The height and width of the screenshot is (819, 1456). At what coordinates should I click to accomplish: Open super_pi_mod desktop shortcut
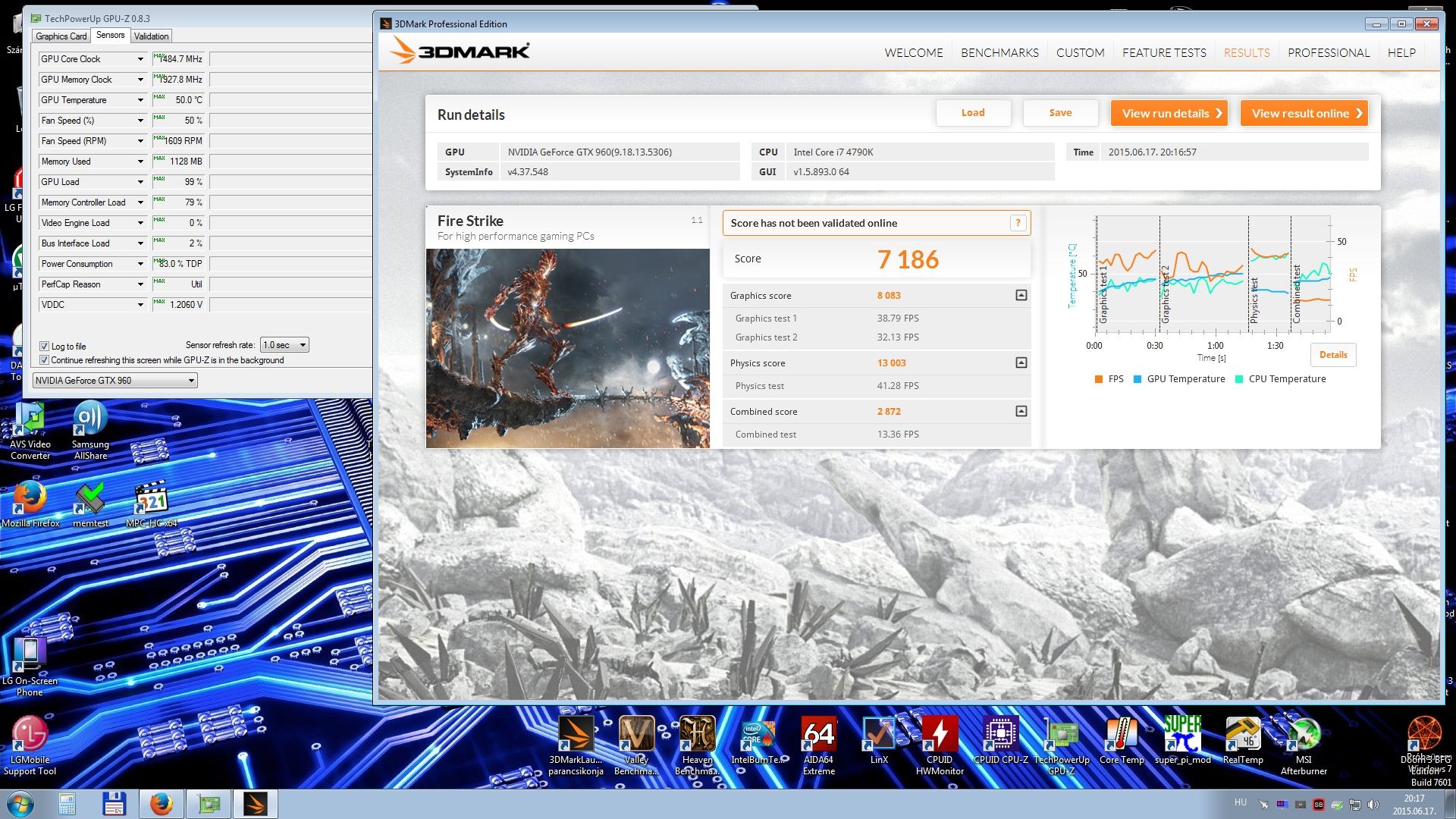pos(1182,740)
